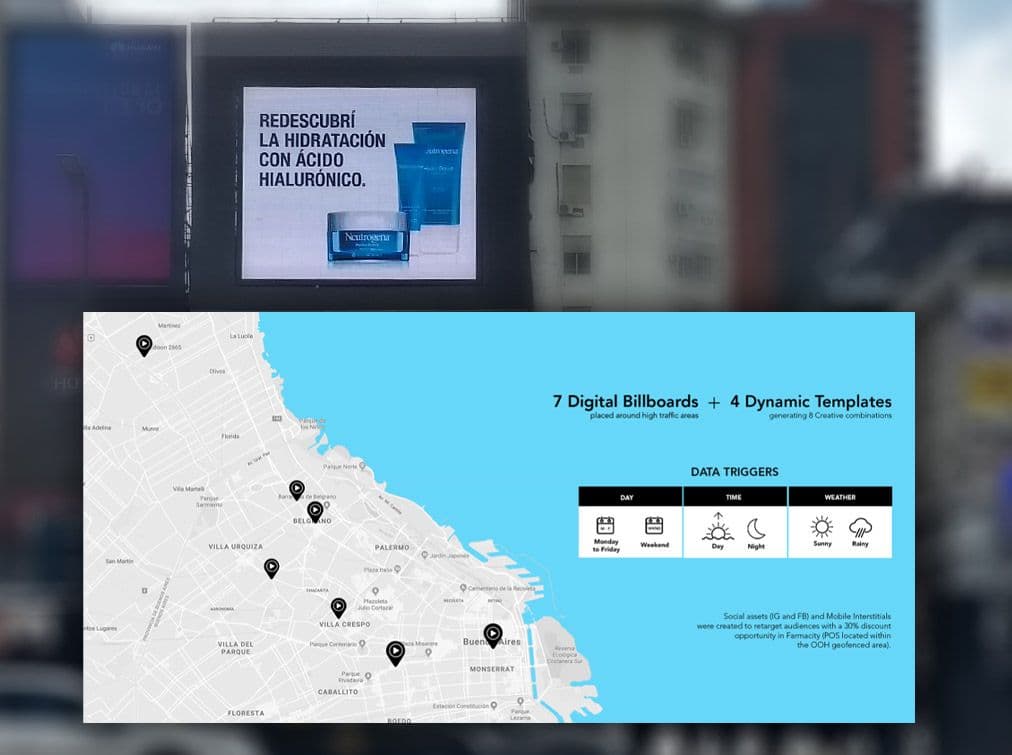Click the Sunny weather icon

pyautogui.click(x=822, y=527)
